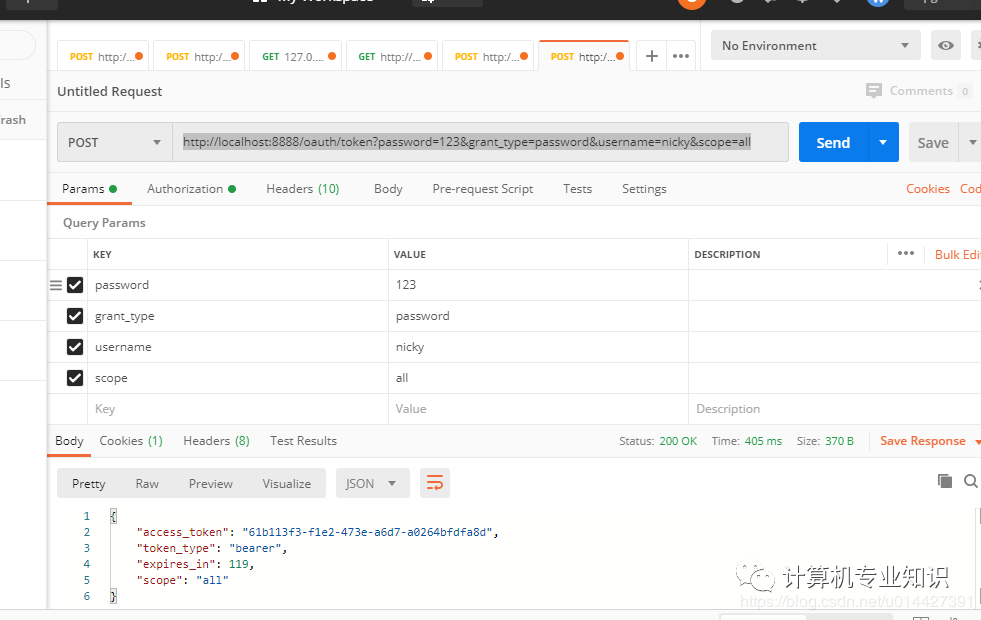Click the access_token value in response

367,532
